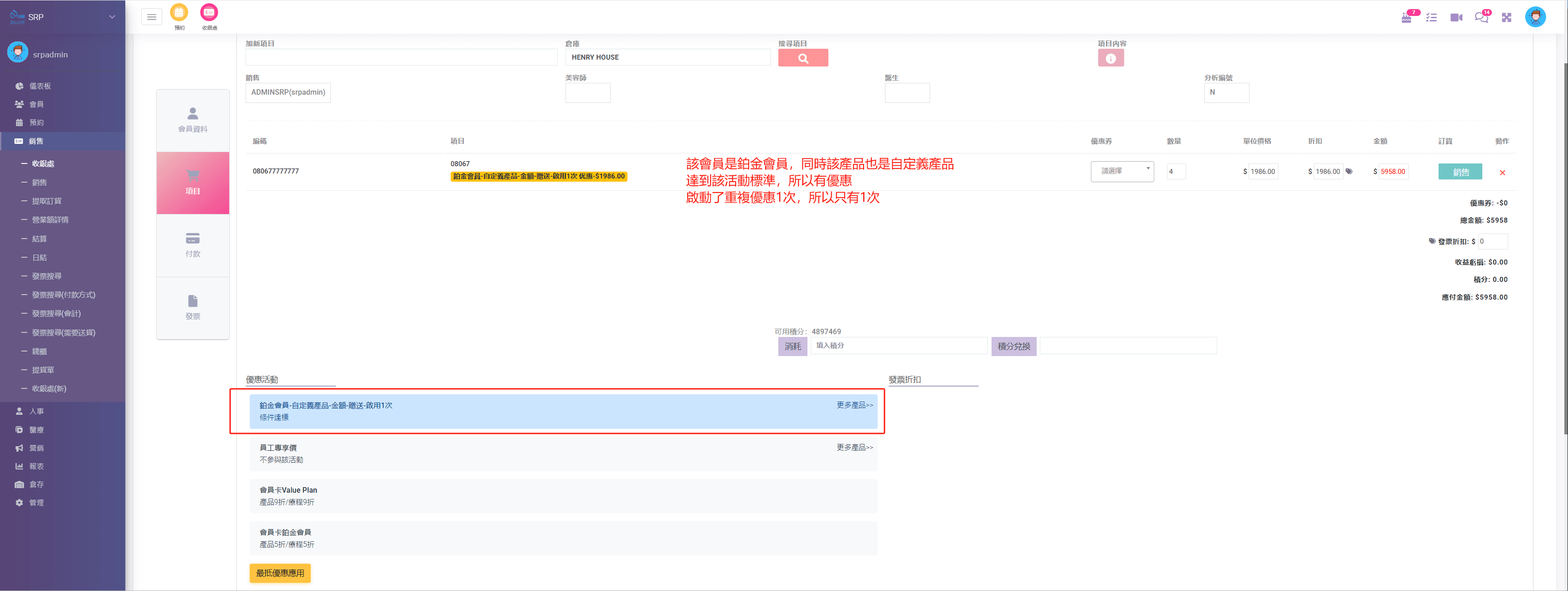Image resolution: width=1568 pixels, height=591 pixels.
Task: Click the 最抵優惠應用 yellow button
Action: (280, 573)
